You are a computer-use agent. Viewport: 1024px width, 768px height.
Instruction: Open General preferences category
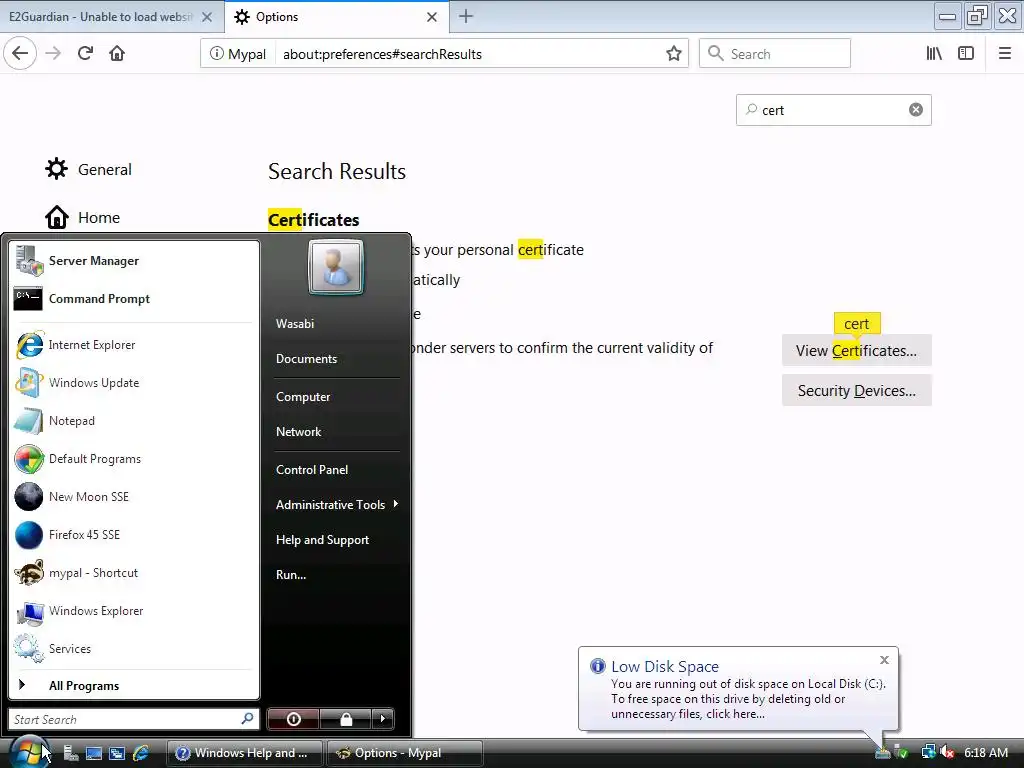click(89, 169)
